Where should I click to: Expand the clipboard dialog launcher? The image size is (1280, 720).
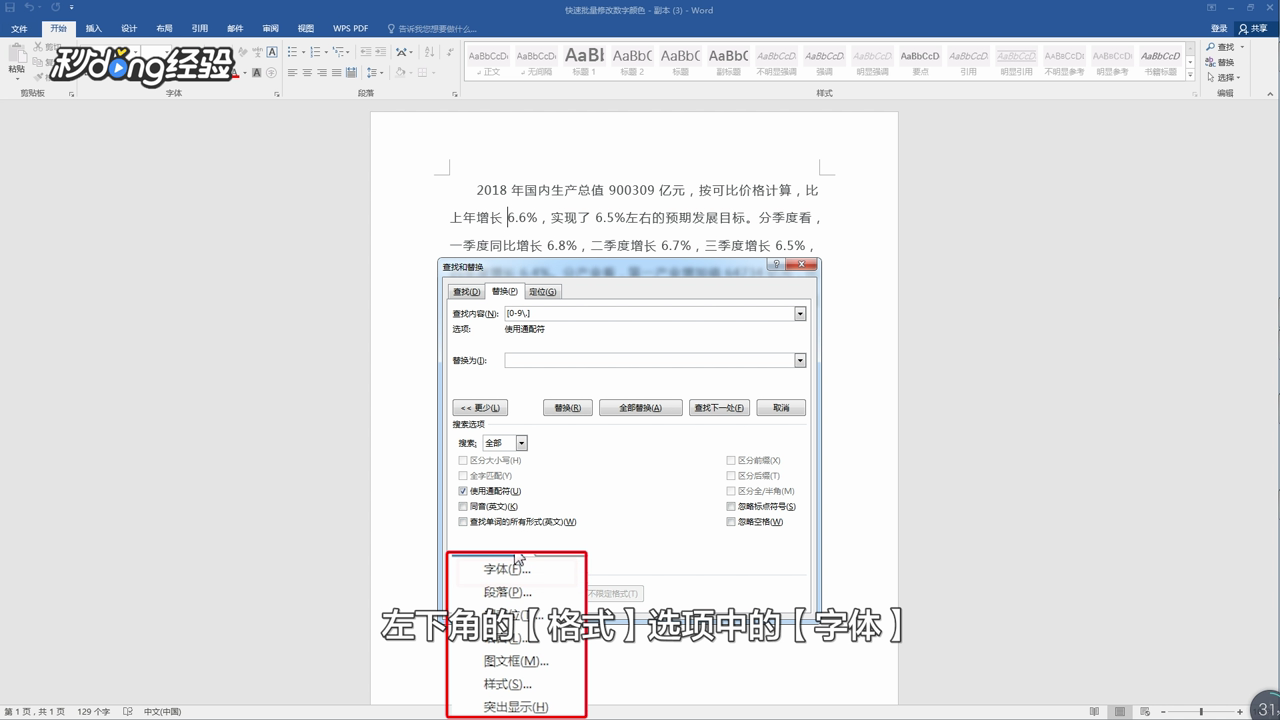(x=71, y=94)
